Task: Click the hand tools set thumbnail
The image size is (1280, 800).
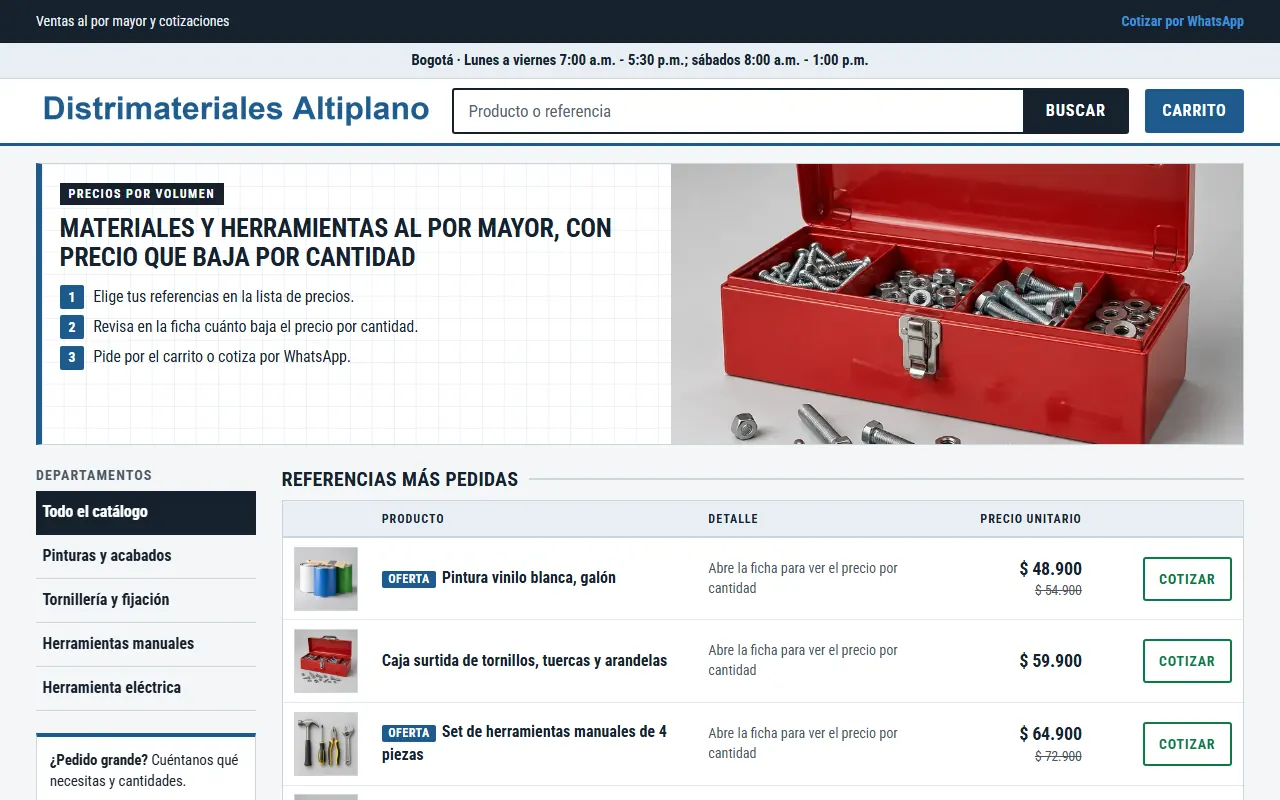Action: click(x=326, y=744)
